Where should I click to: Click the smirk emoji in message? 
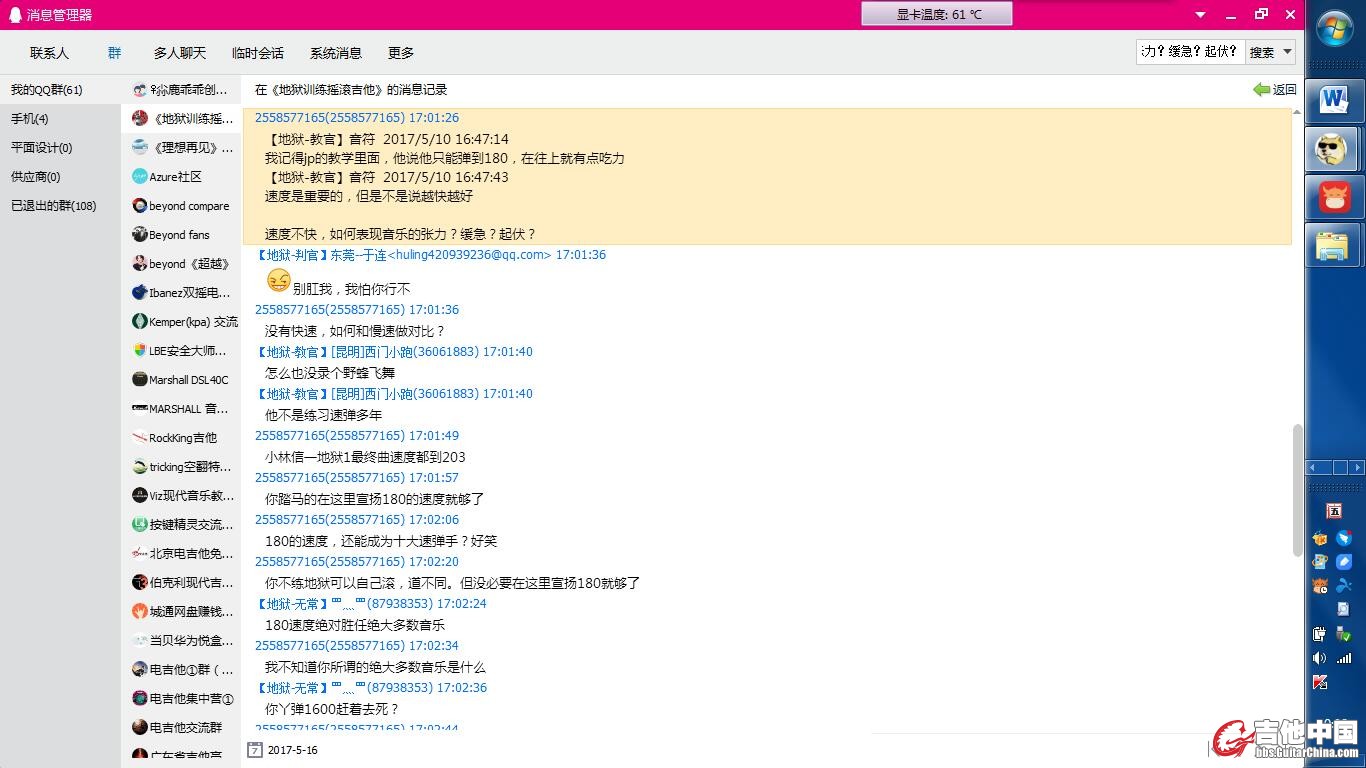(279, 281)
